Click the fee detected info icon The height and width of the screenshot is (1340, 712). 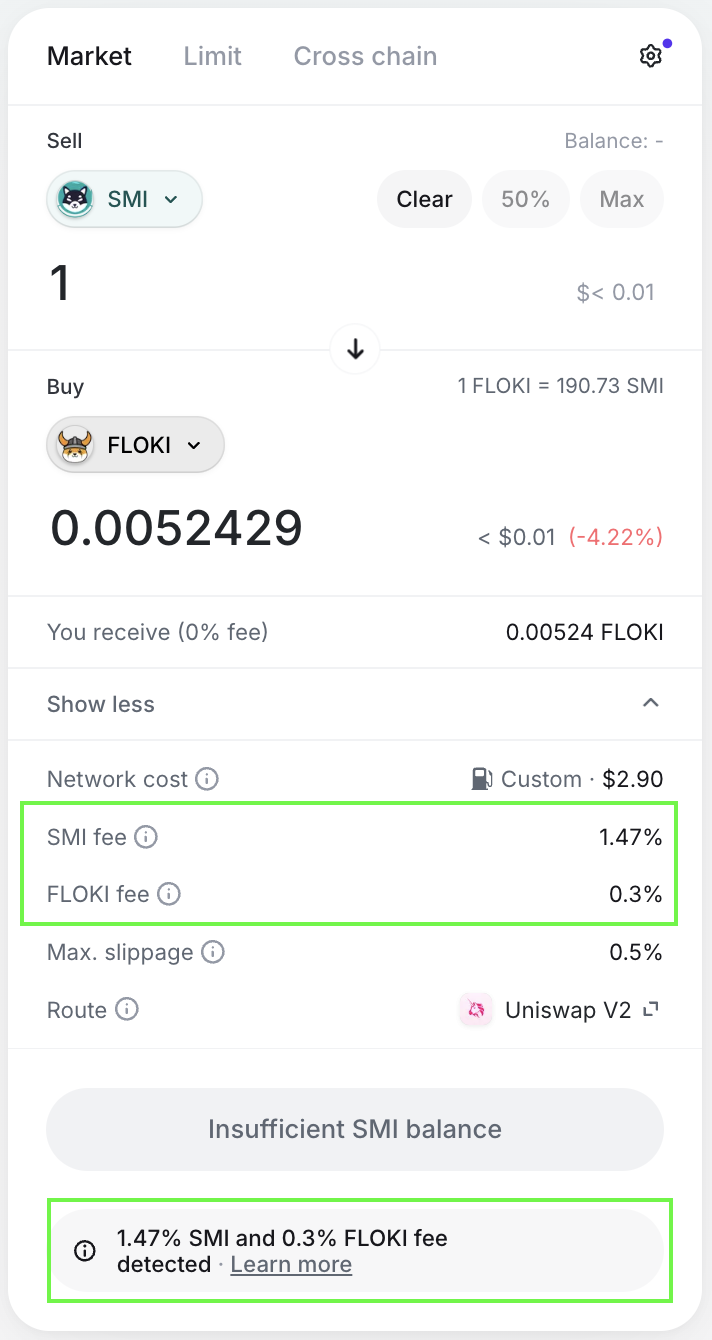pyautogui.click(x=84, y=1250)
